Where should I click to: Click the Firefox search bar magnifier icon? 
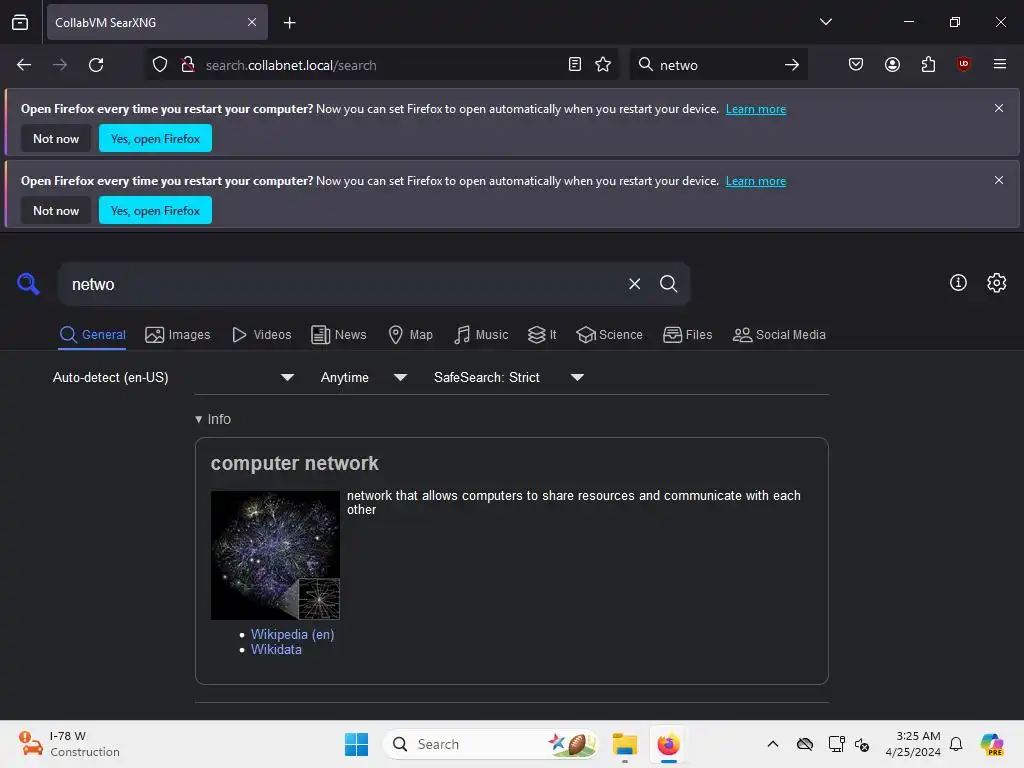pos(645,65)
